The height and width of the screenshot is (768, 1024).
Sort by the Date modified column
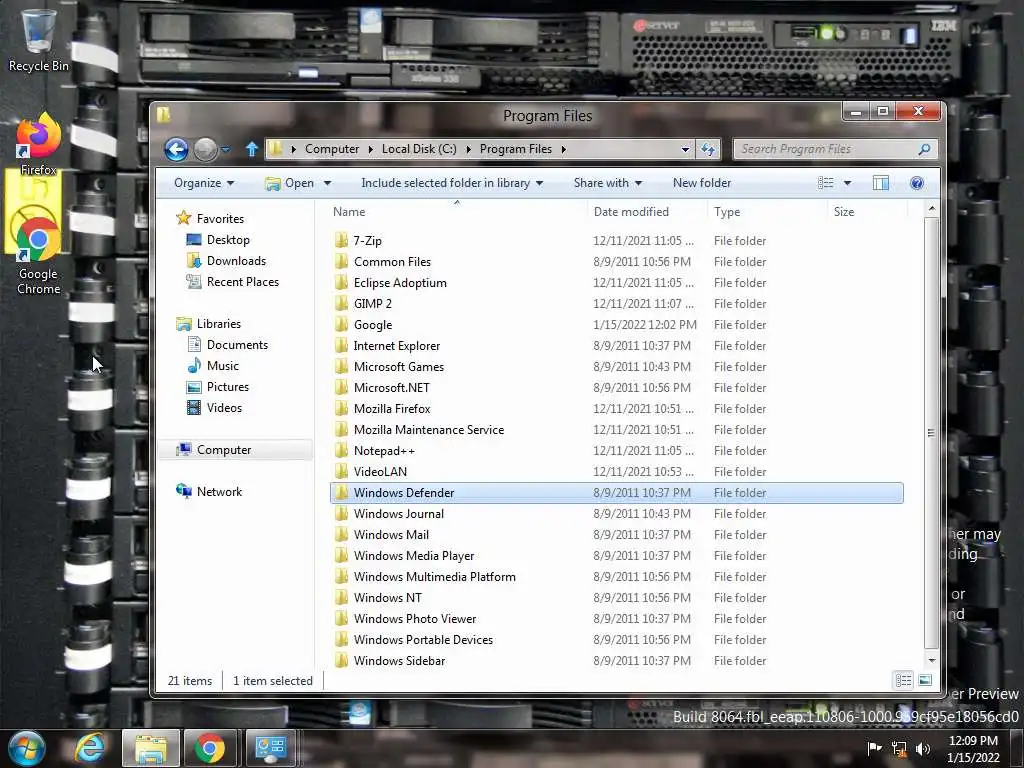647,212
